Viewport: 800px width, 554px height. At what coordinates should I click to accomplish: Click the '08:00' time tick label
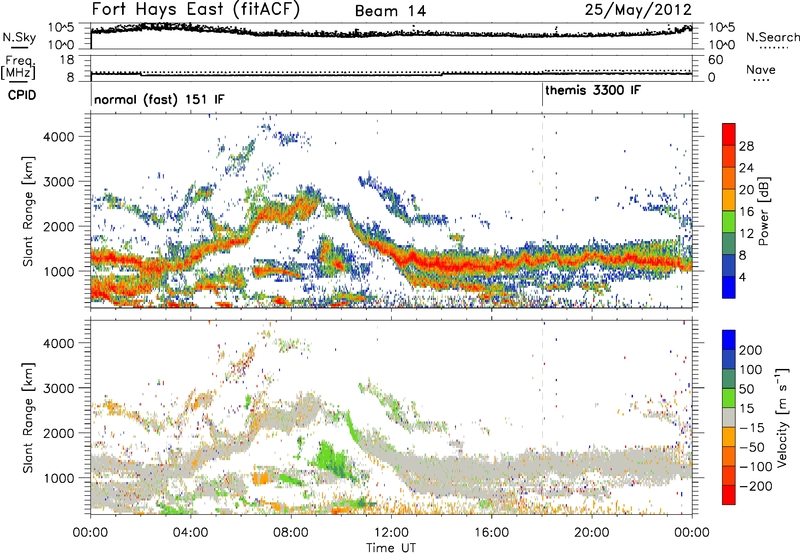click(x=291, y=533)
